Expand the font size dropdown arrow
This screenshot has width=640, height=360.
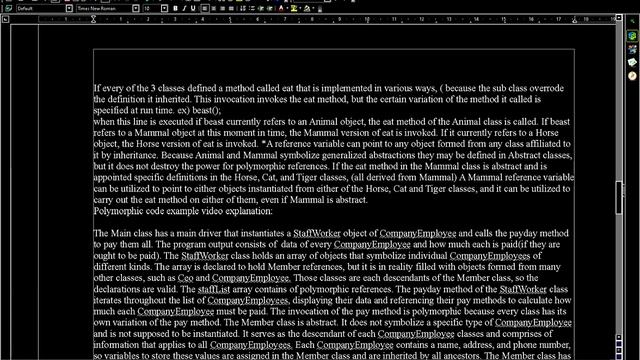pos(164,8)
